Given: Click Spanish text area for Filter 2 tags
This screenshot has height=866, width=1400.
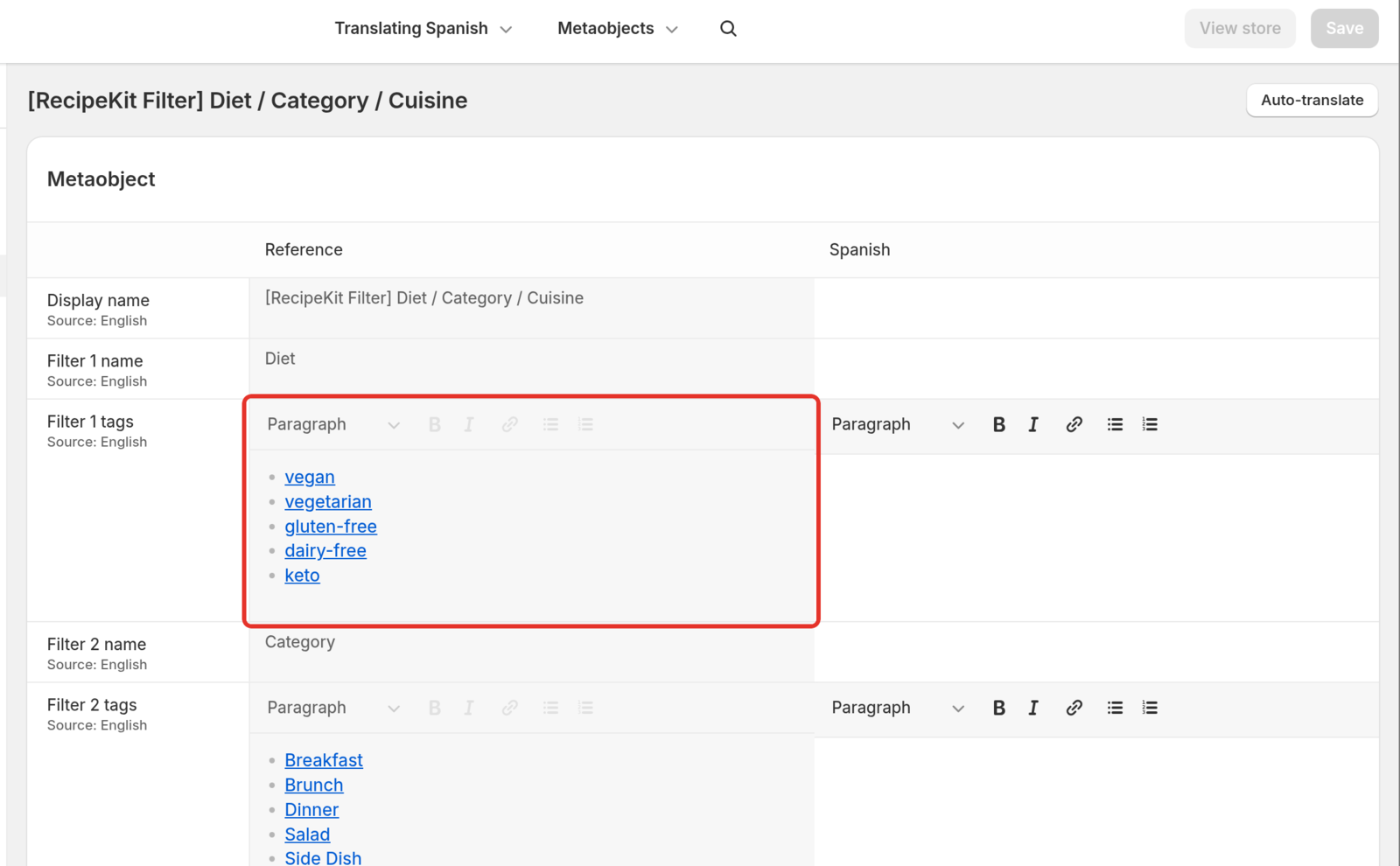Looking at the screenshot, I should click(1096, 801).
